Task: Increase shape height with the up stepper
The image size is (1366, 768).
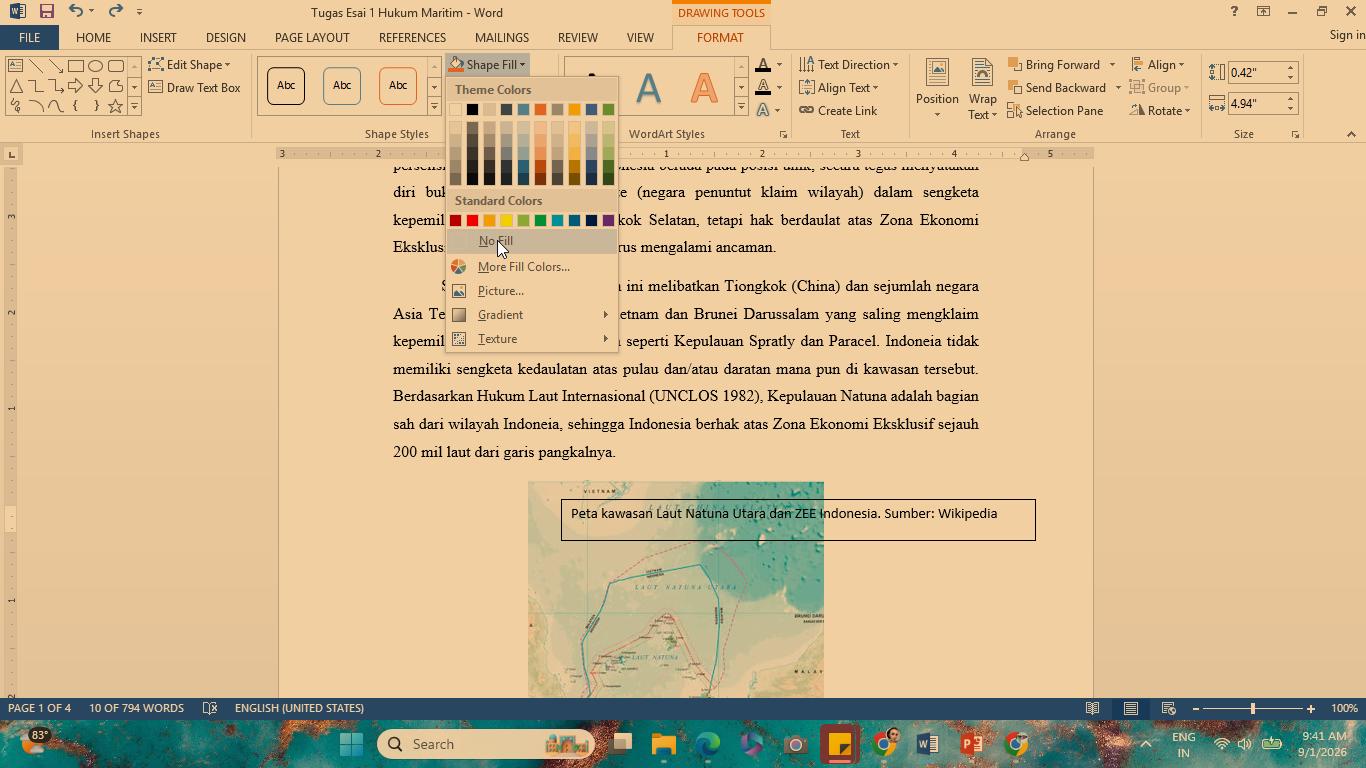Action: [1290, 68]
